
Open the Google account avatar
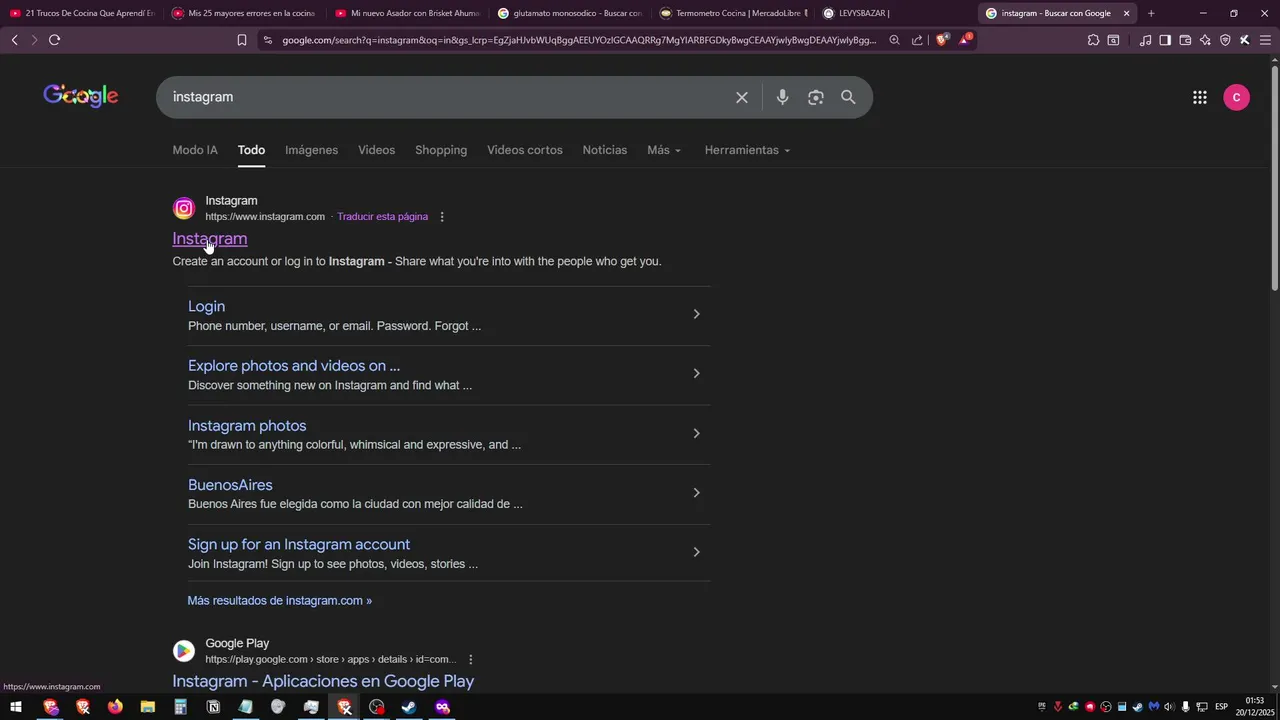pos(1237,97)
